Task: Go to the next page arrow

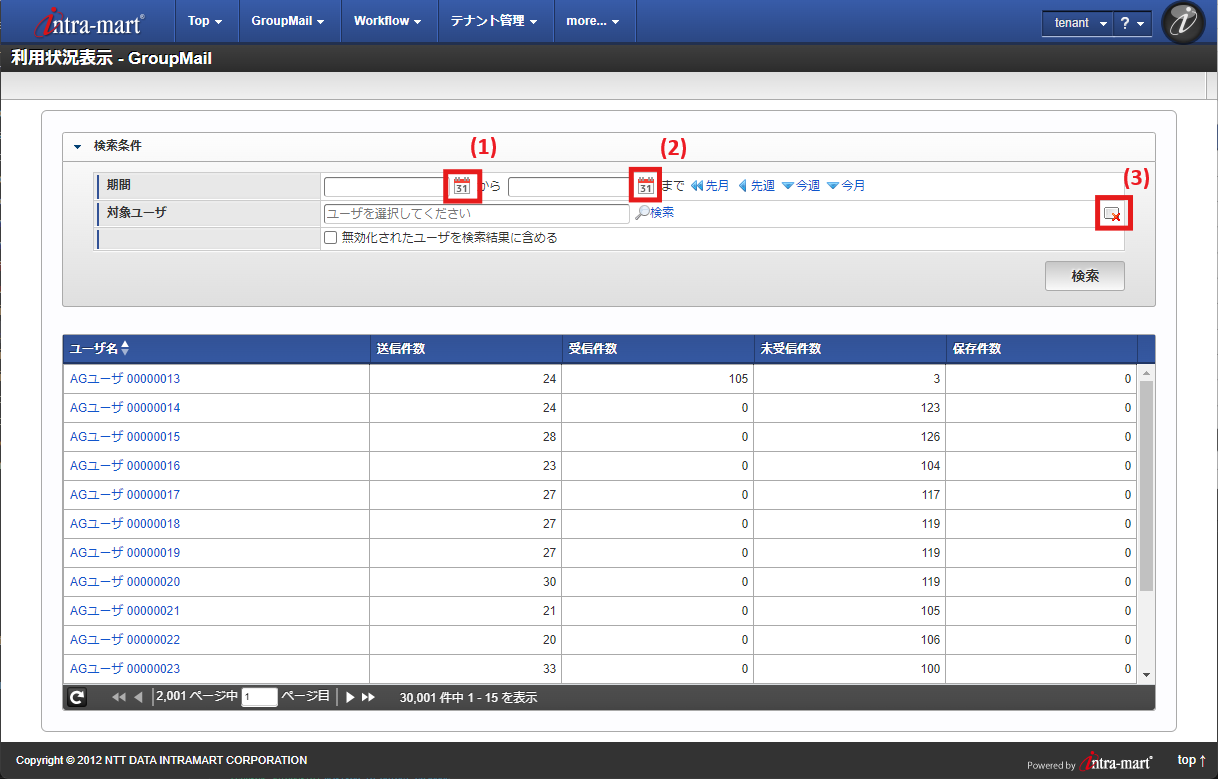Action: point(350,697)
